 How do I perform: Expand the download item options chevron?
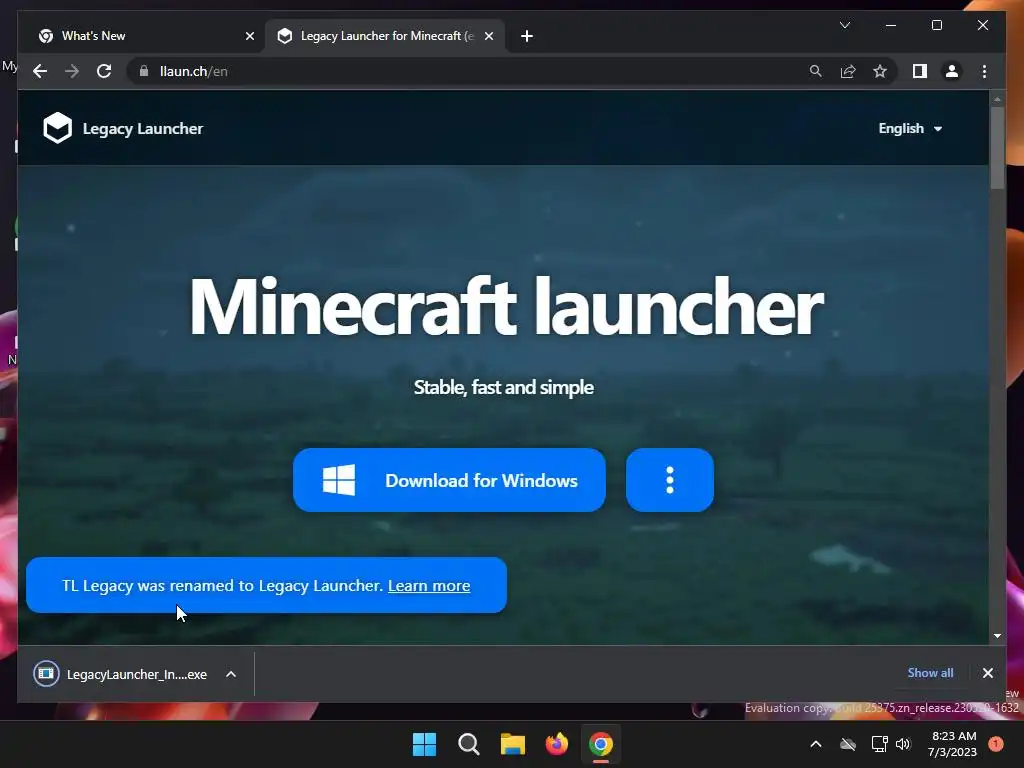tap(231, 674)
